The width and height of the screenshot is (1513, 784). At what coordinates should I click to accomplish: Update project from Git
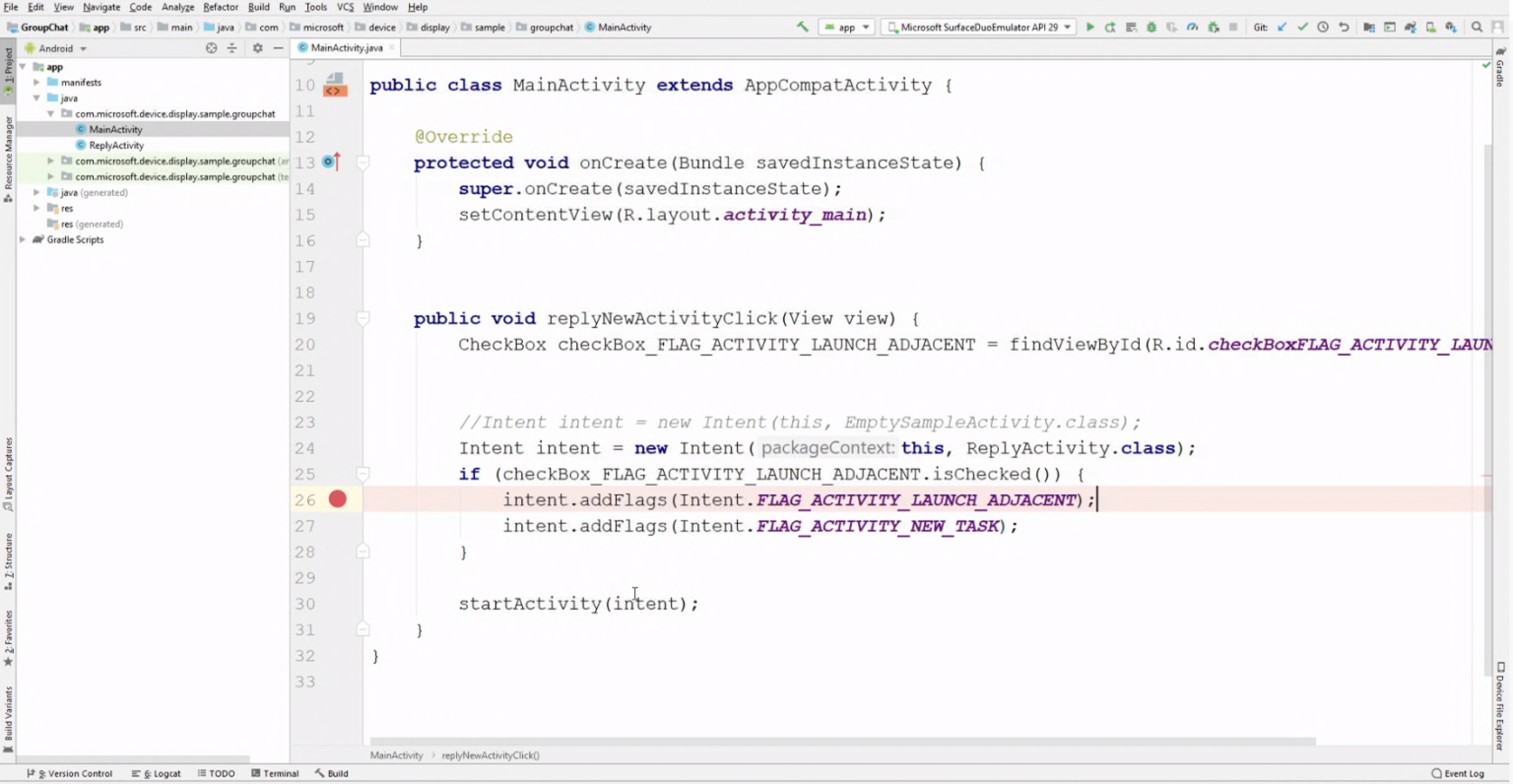tap(1283, 27)
